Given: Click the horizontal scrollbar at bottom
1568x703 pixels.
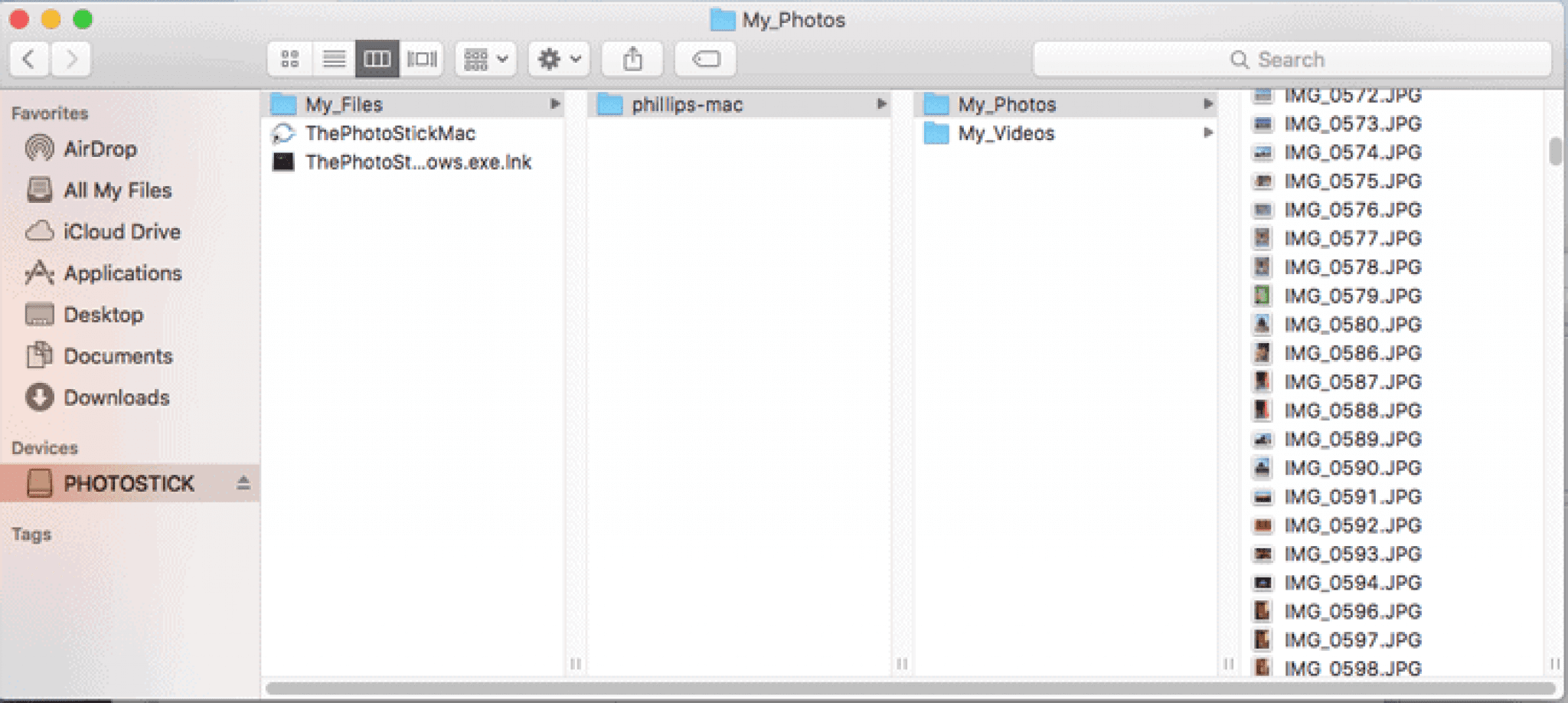Looking at the screenshot, I should pos(910,688).
